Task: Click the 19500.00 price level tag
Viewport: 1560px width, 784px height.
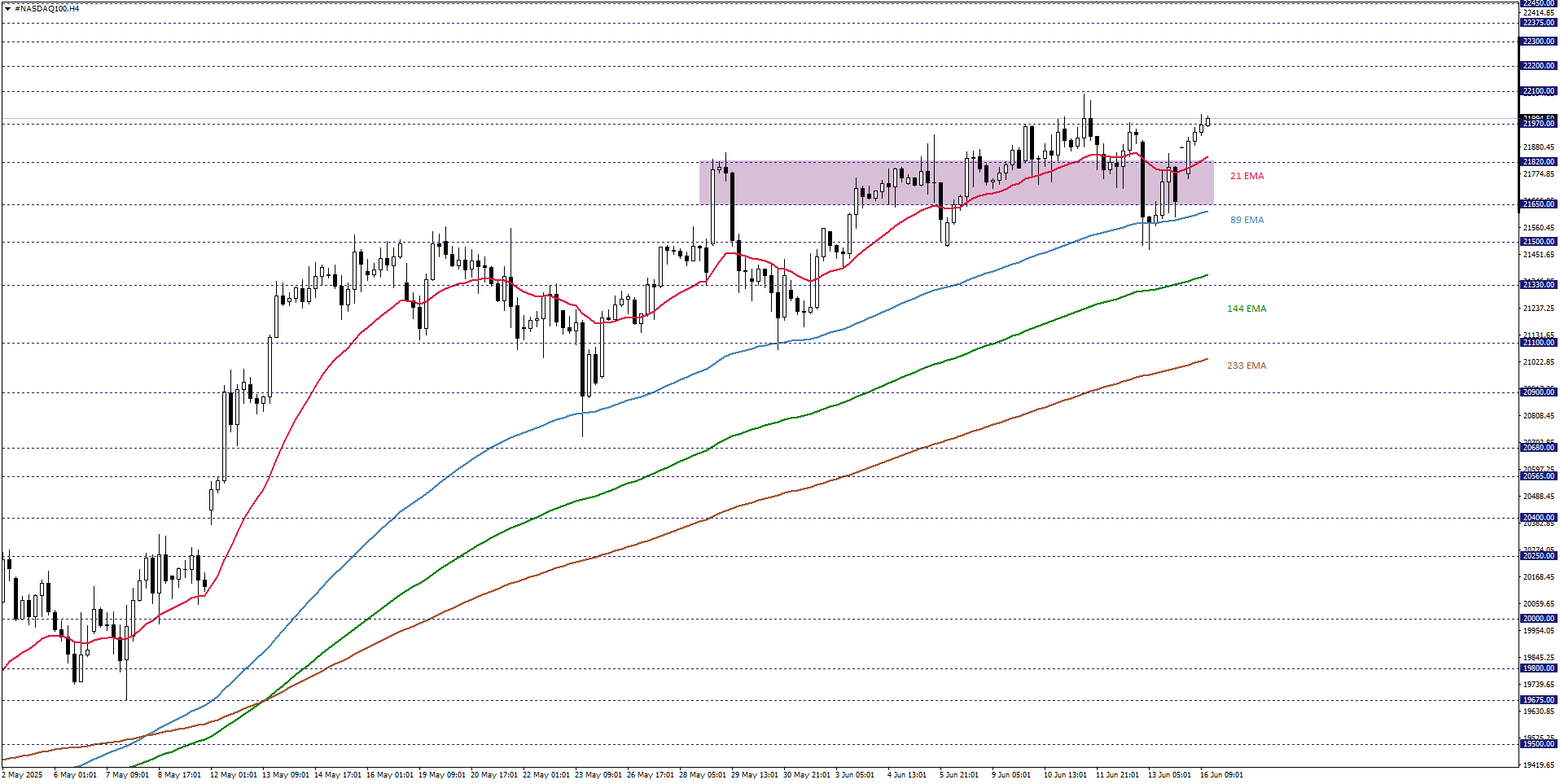Action: click(1538, 744)
